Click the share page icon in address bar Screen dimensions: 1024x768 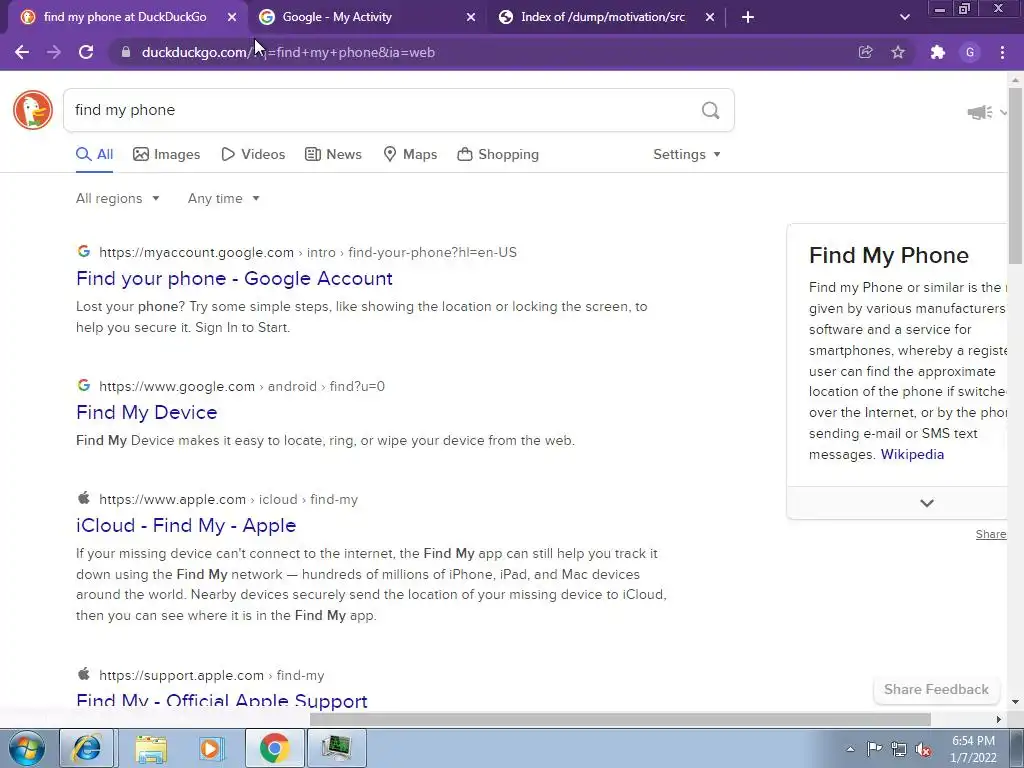tap(865, 52)
